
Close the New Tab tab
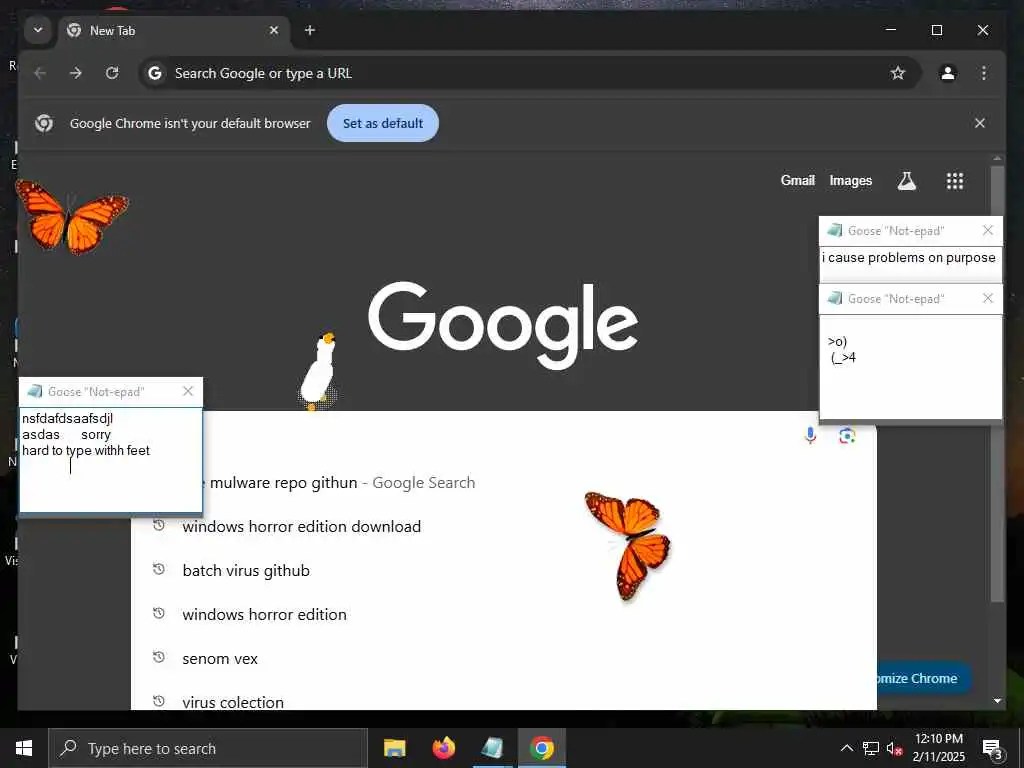[x=274, y=30]
